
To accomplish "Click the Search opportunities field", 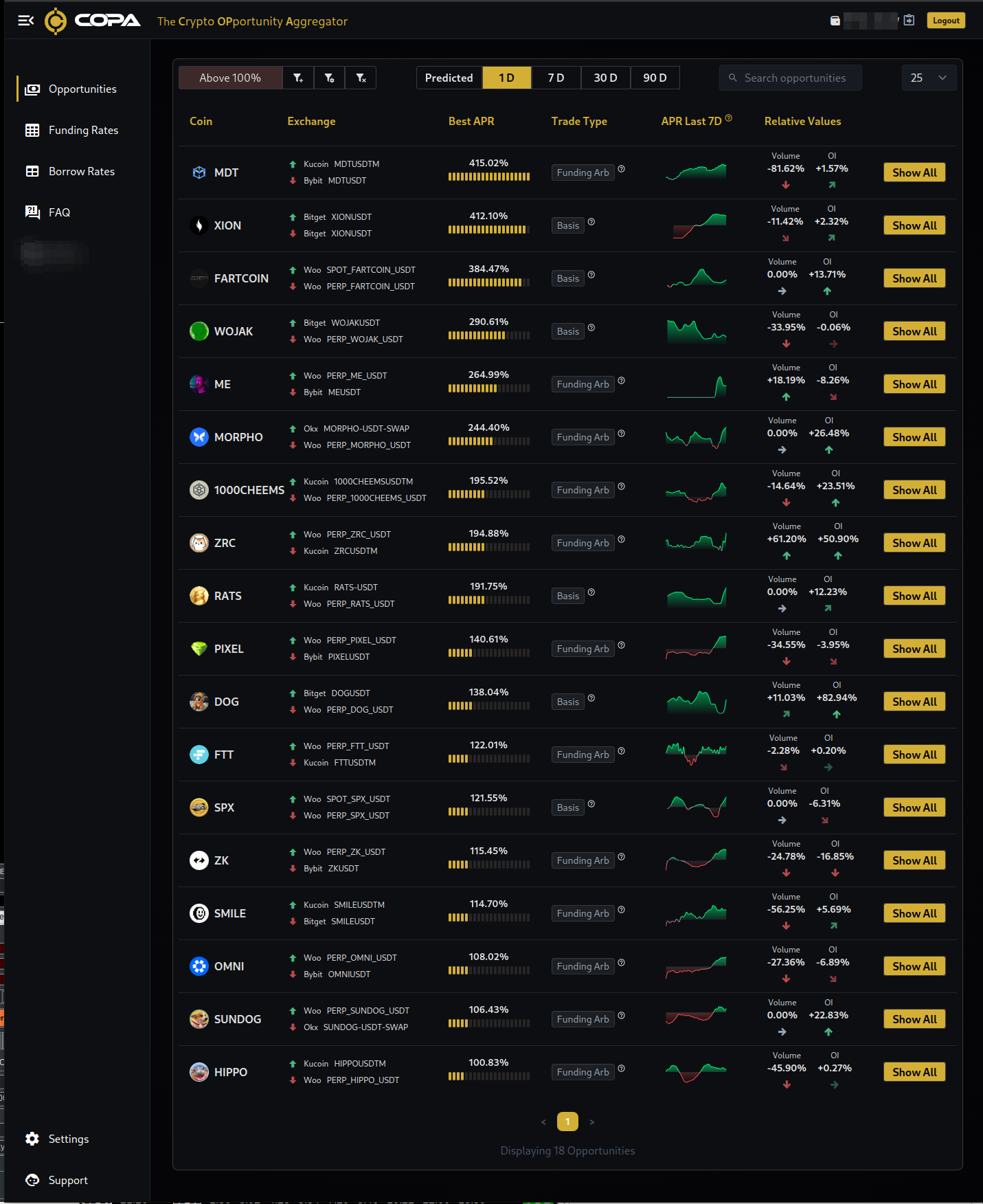I will (x=791, y=78).
